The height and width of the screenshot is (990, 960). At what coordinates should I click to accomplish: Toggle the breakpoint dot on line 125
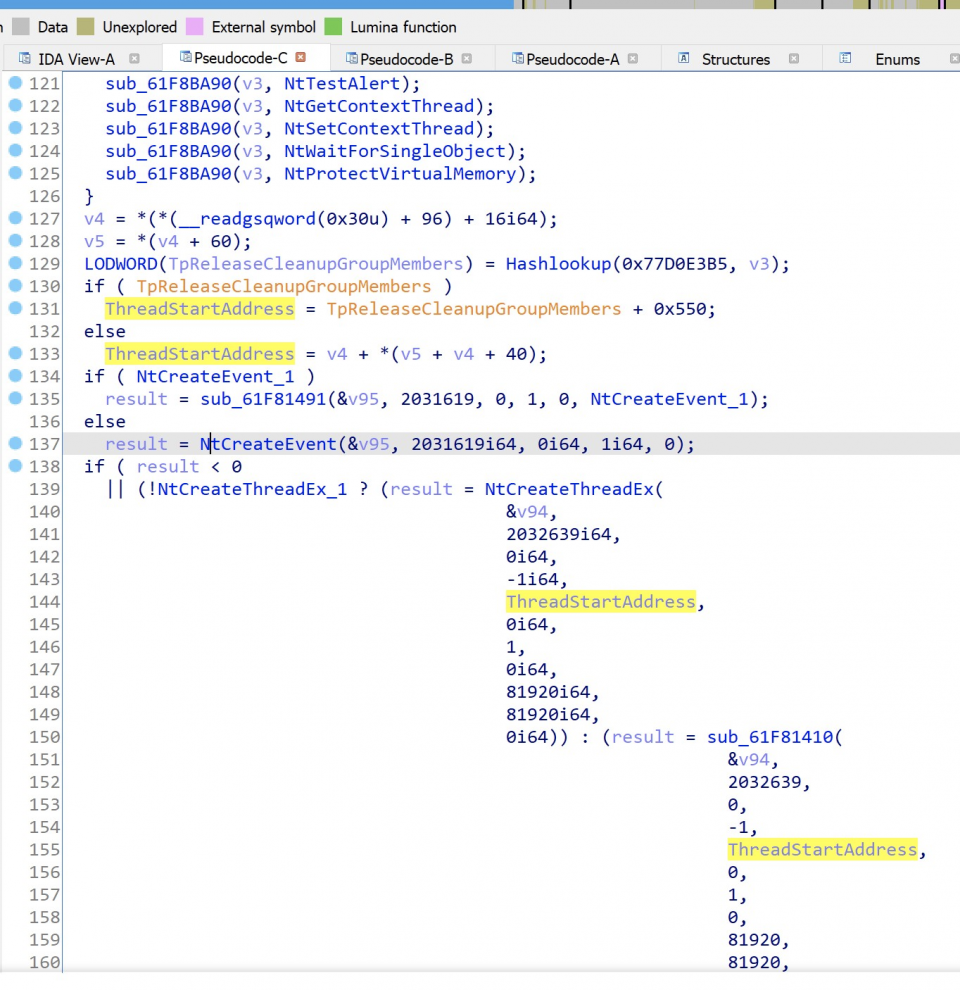[x=15, y=173]
